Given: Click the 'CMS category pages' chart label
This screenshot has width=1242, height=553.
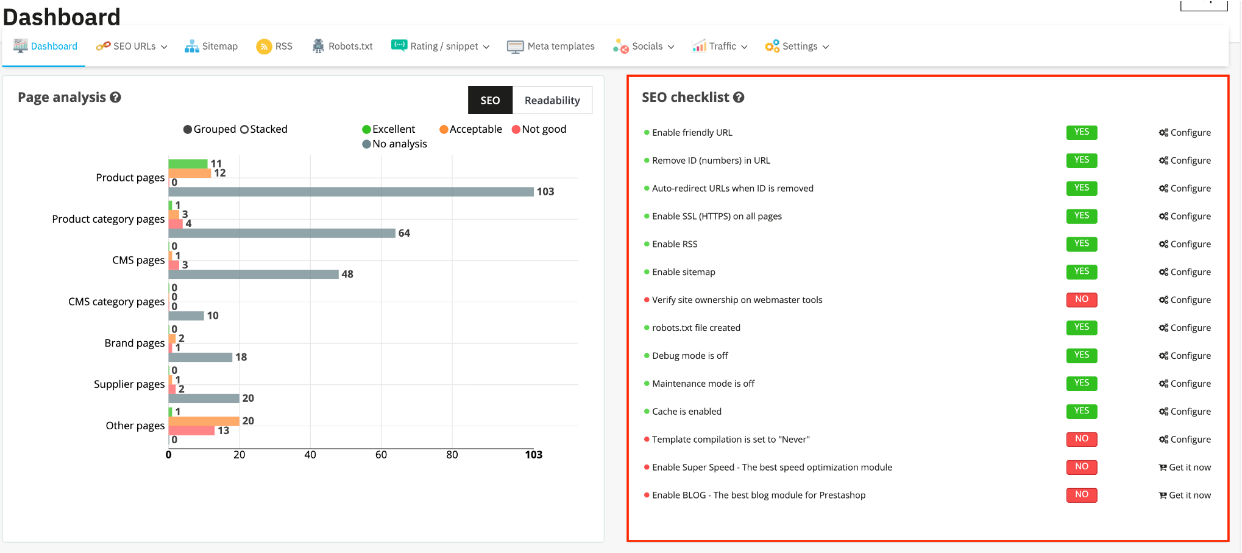Looking at the screenshot, I should tap(116, 301).
